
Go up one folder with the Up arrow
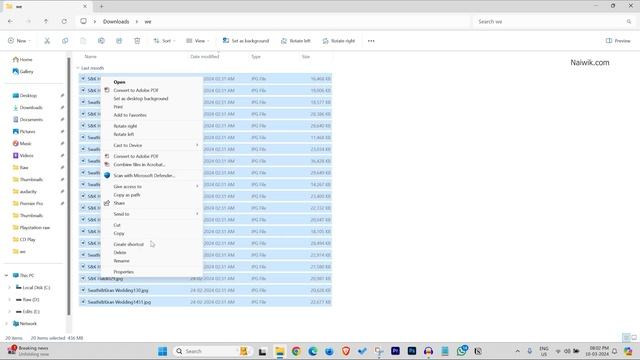(x=46, y=21)
